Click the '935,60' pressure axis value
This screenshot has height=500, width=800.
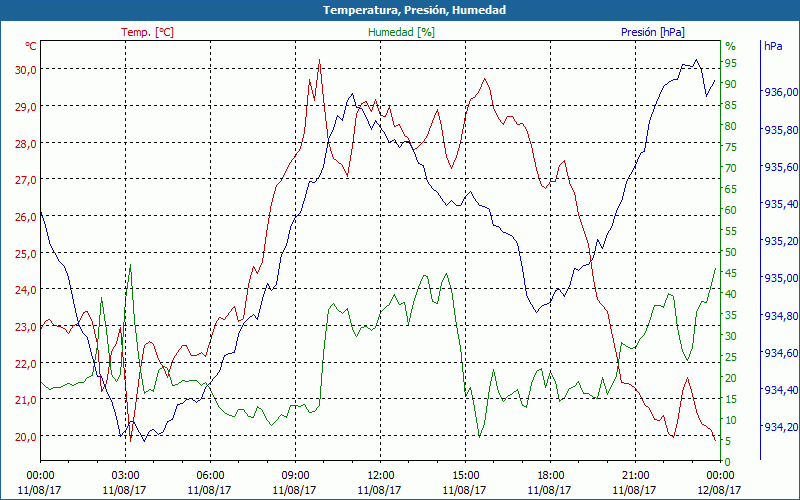coord(781,167)
